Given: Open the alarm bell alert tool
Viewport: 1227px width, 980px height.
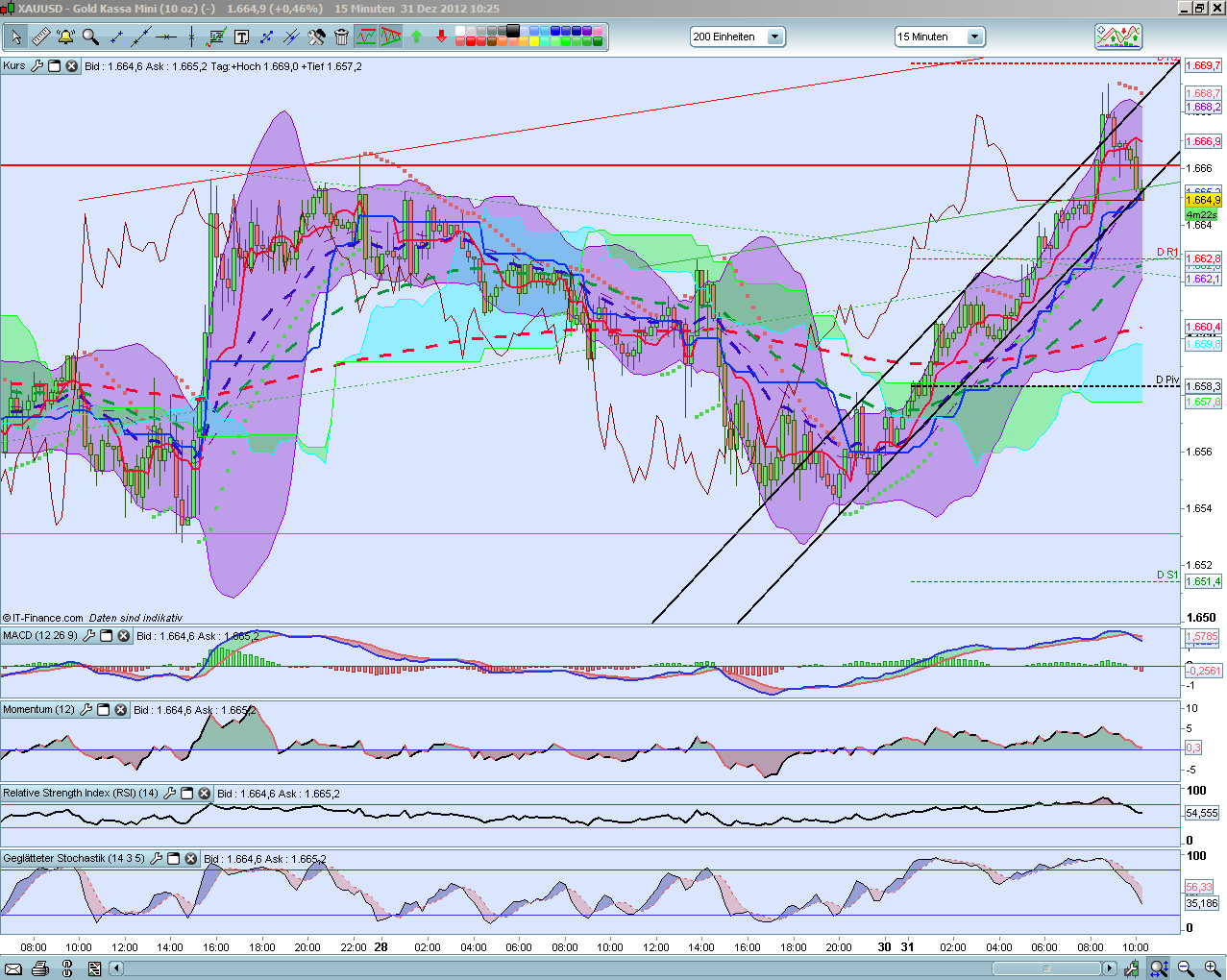Looking at the screenshot, I should 65,37.
